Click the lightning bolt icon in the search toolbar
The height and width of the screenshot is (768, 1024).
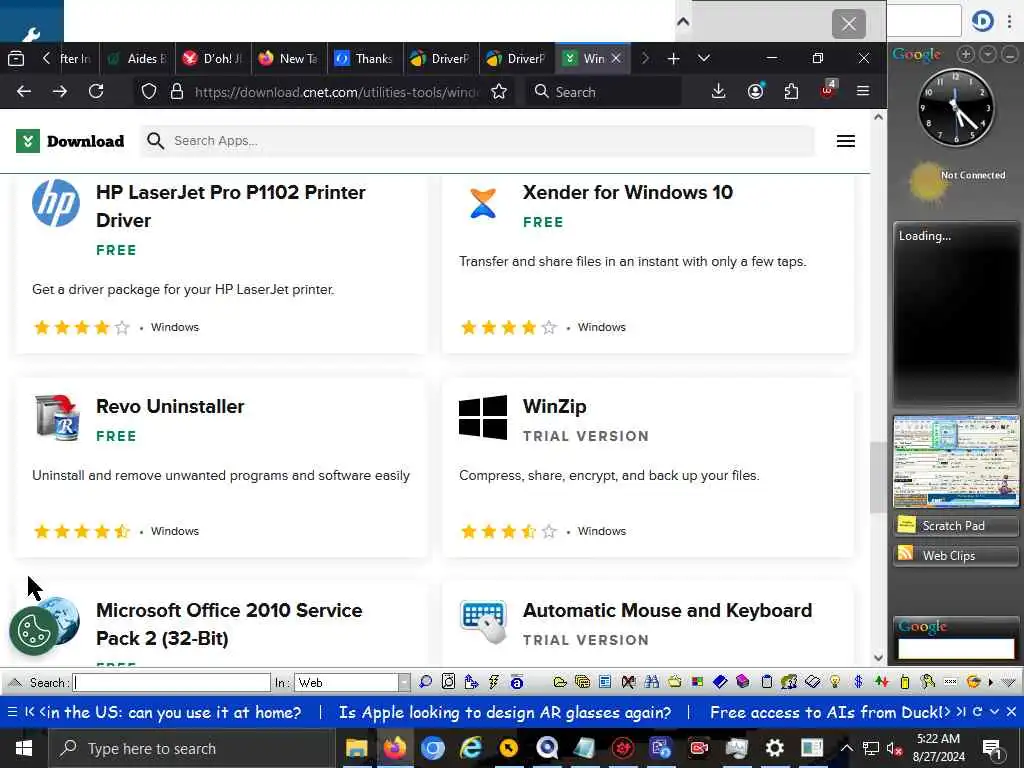[x=494, y=682]
